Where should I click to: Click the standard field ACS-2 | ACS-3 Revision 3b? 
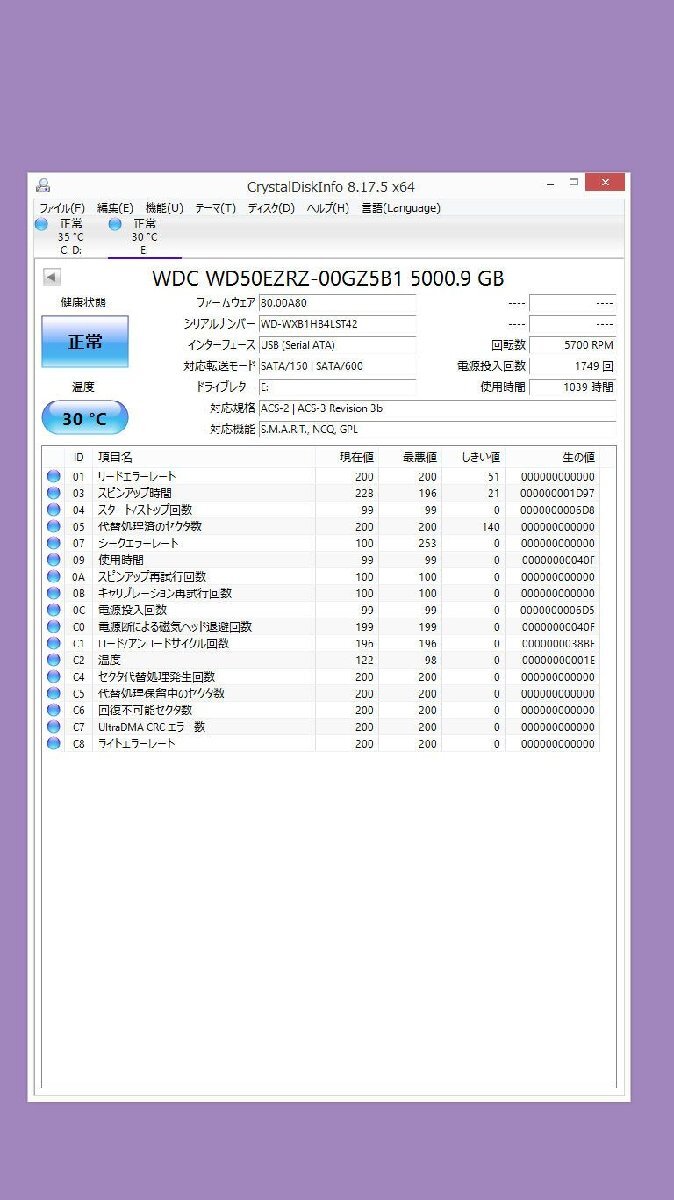coord(437,408)
